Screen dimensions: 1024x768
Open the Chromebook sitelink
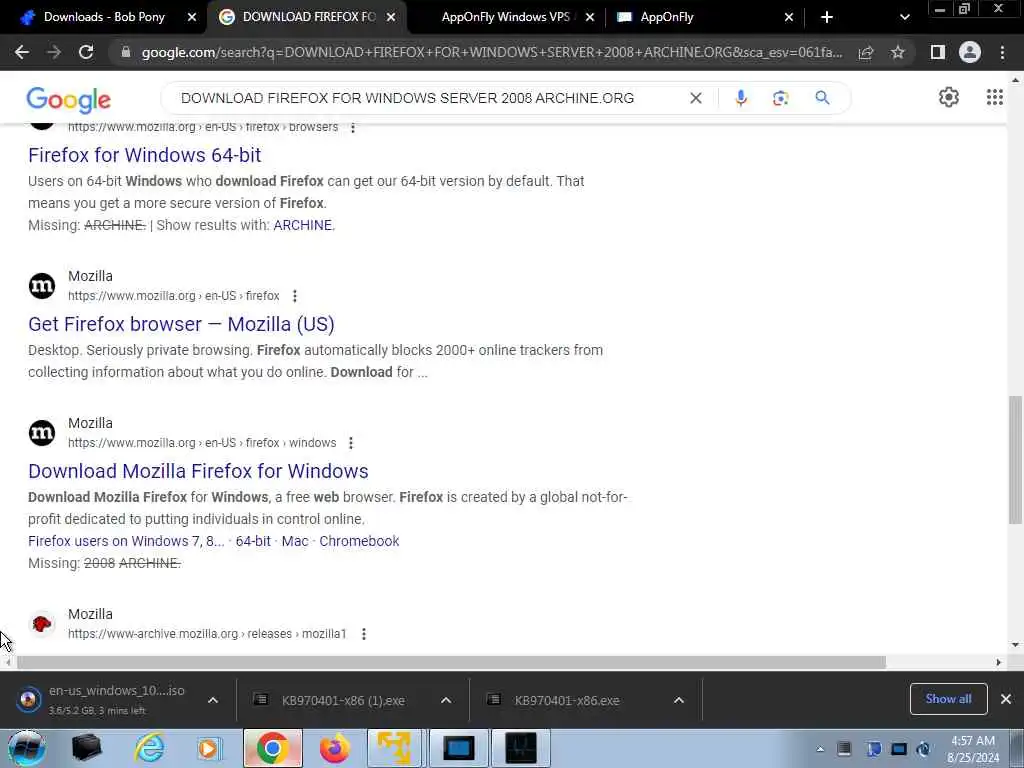pyautogui.click(x=359, y=541)
